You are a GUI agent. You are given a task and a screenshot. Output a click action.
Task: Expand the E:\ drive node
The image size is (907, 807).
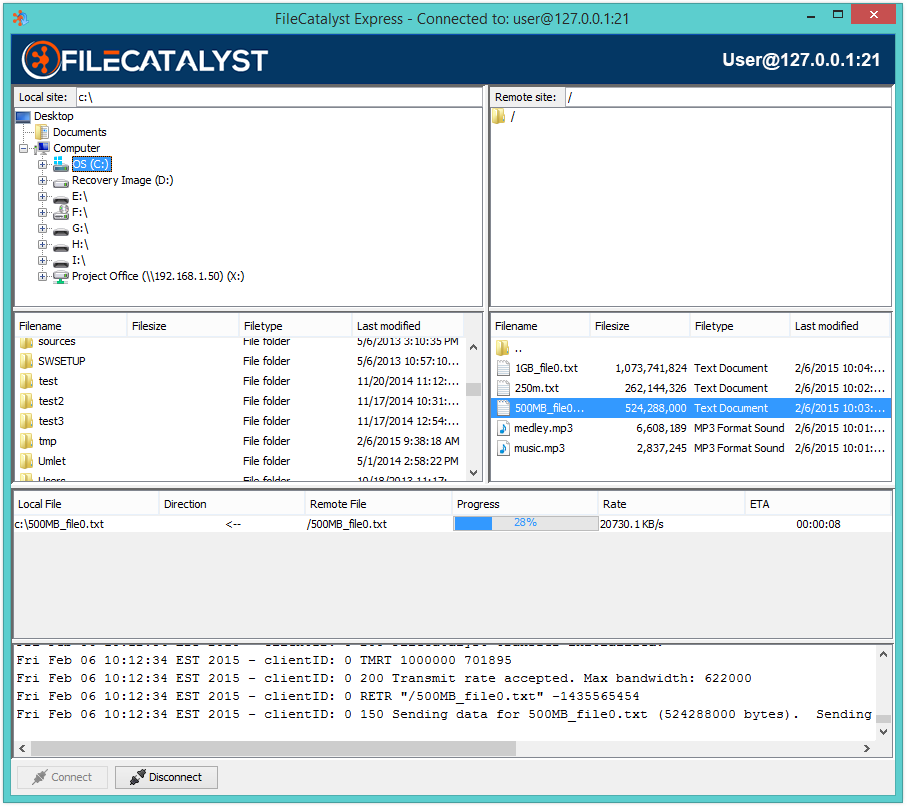coord(42,197)
